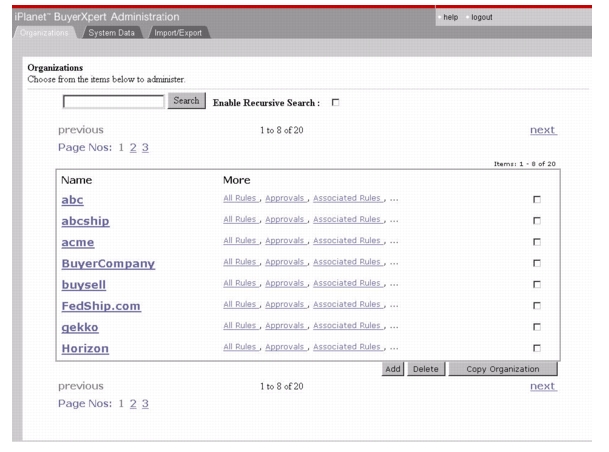Click the Delete button

tap(426, 369)
